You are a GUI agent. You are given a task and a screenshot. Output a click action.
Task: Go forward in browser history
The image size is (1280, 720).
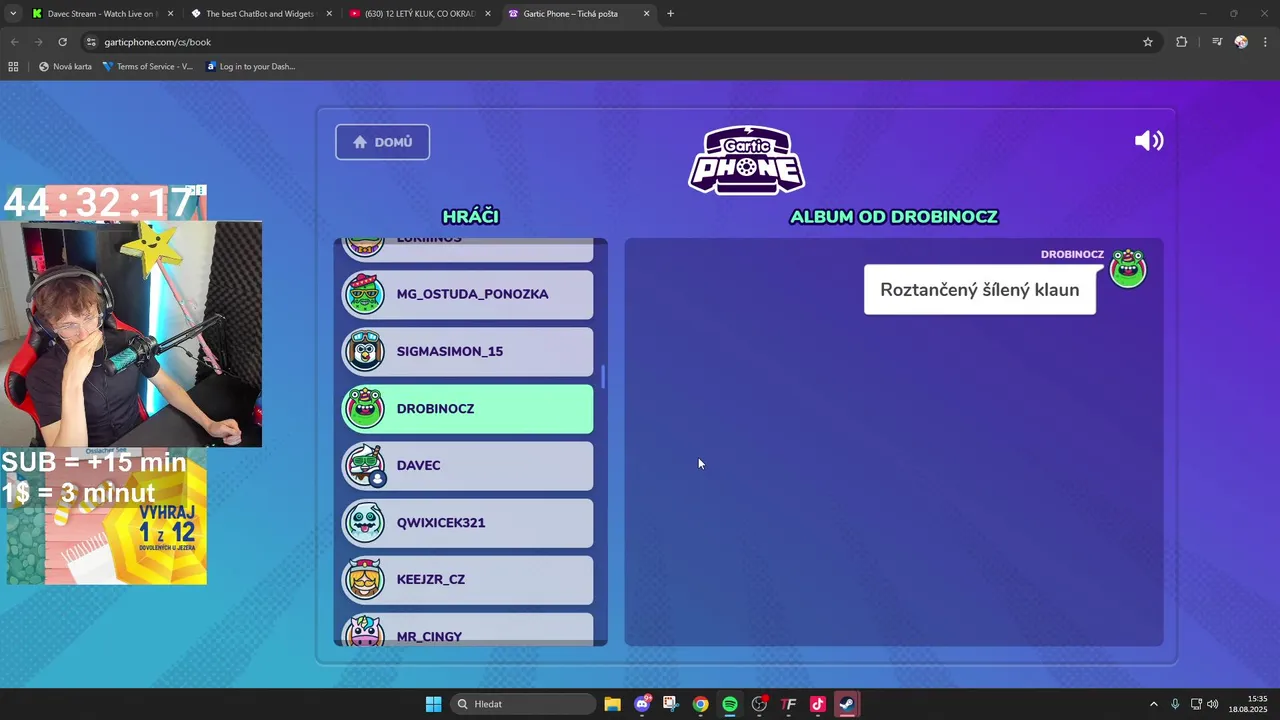pos(38,42)
